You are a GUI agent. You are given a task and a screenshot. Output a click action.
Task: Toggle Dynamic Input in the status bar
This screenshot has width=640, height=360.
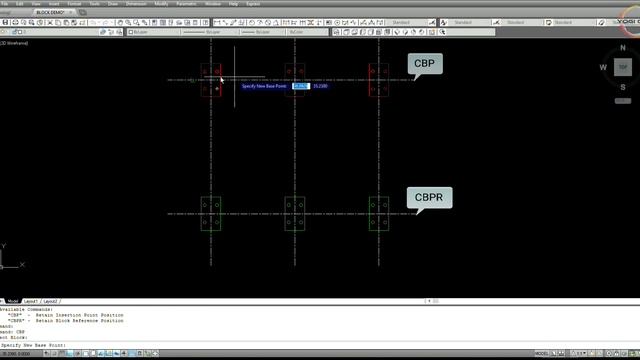click(x=116, y=353)
